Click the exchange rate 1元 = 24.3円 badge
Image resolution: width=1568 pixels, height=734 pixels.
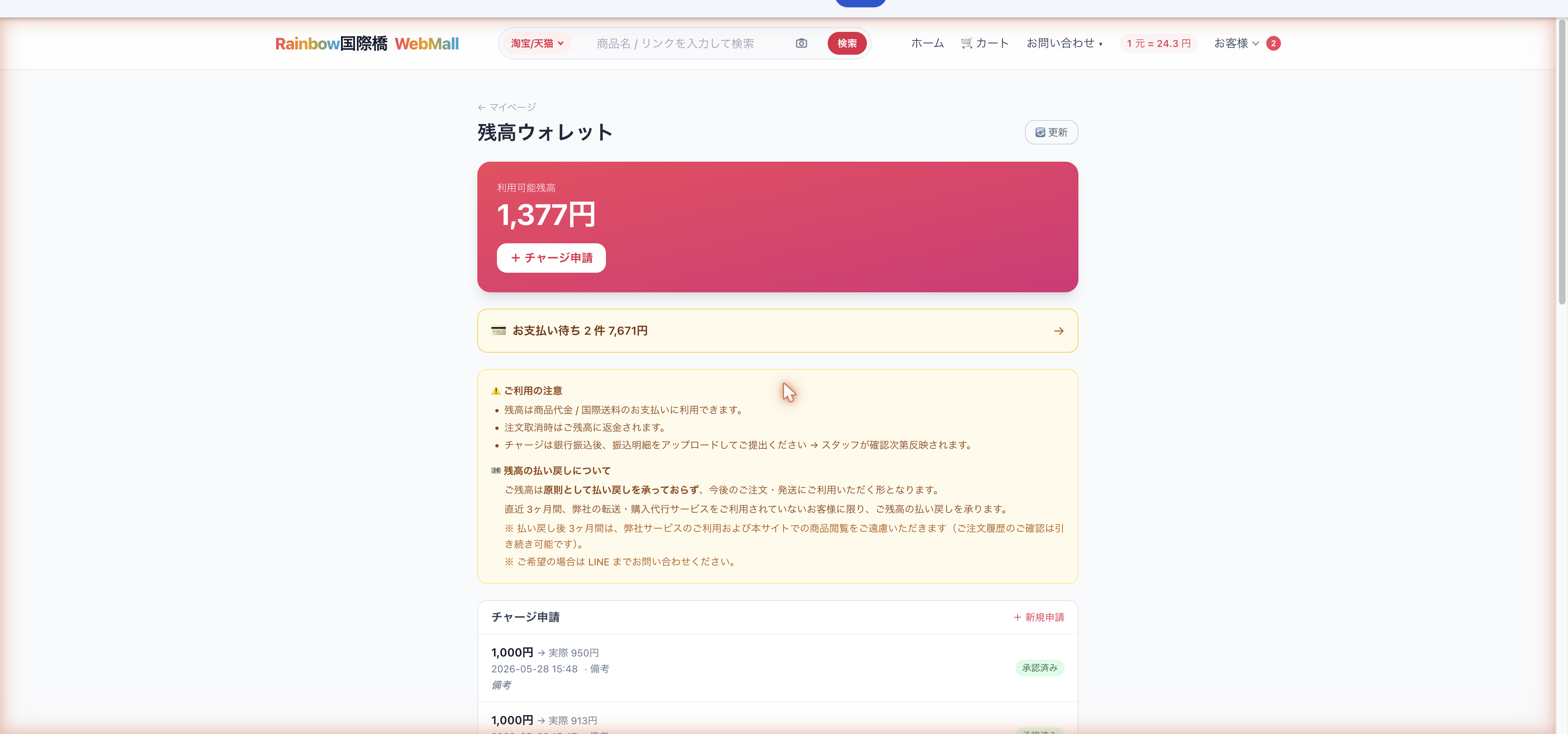click(1158, 43)
